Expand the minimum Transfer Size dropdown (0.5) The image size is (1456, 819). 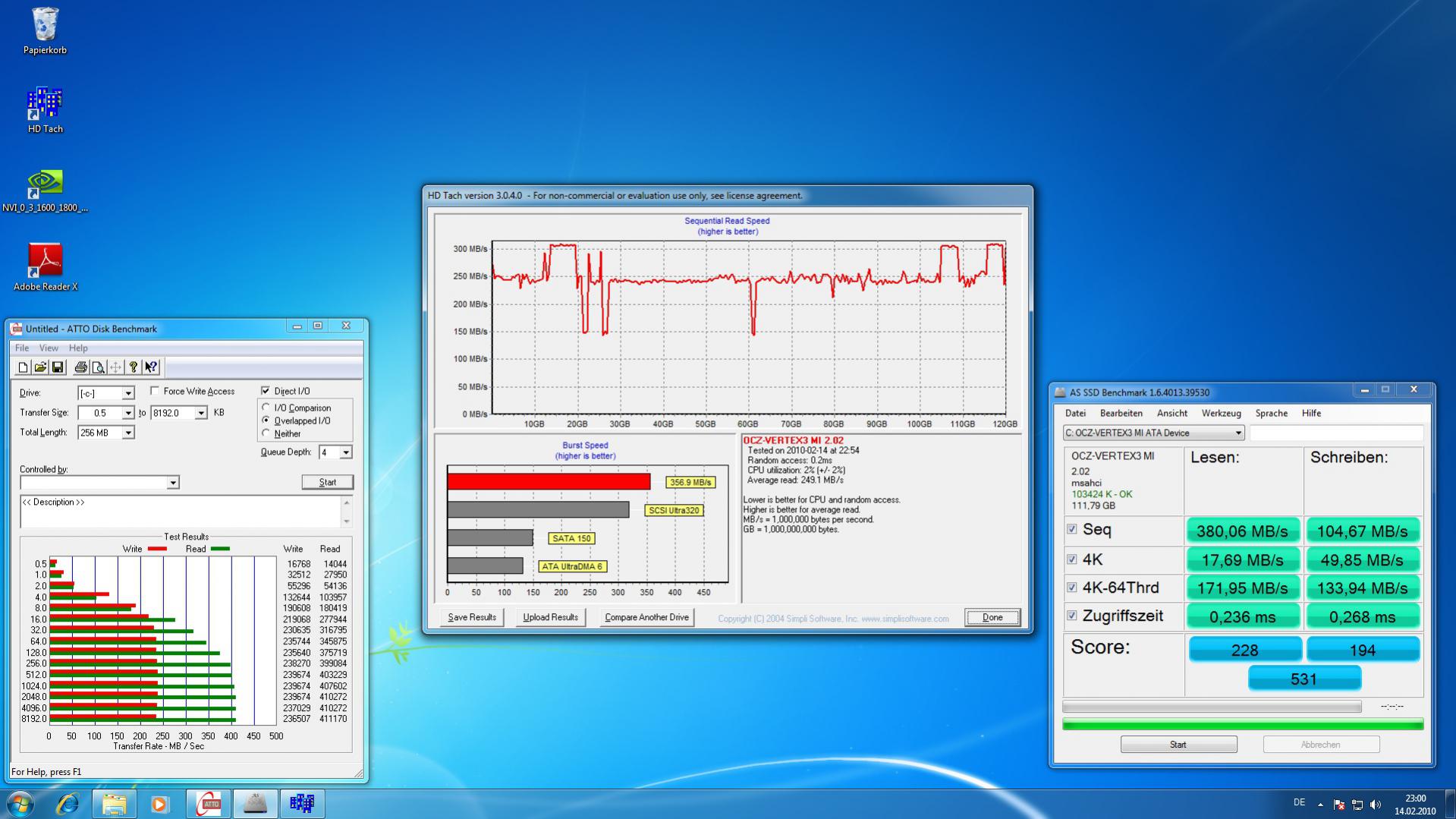128,413
